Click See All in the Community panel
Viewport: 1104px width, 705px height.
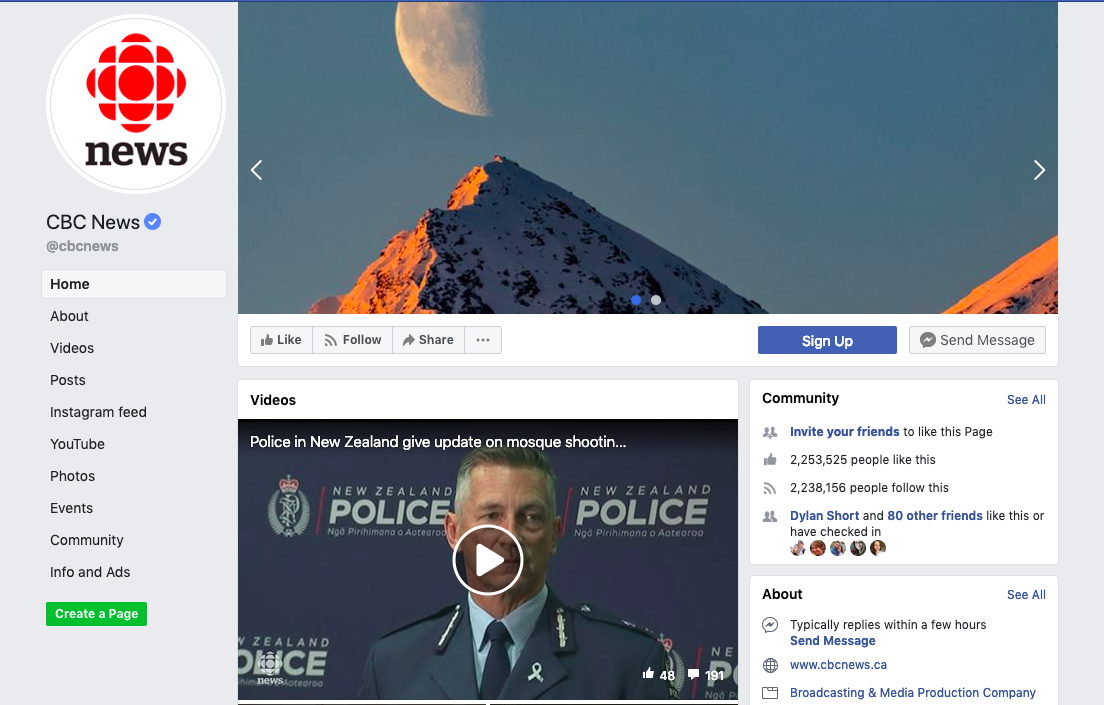pyautogui.click(x=1026, y=400)
